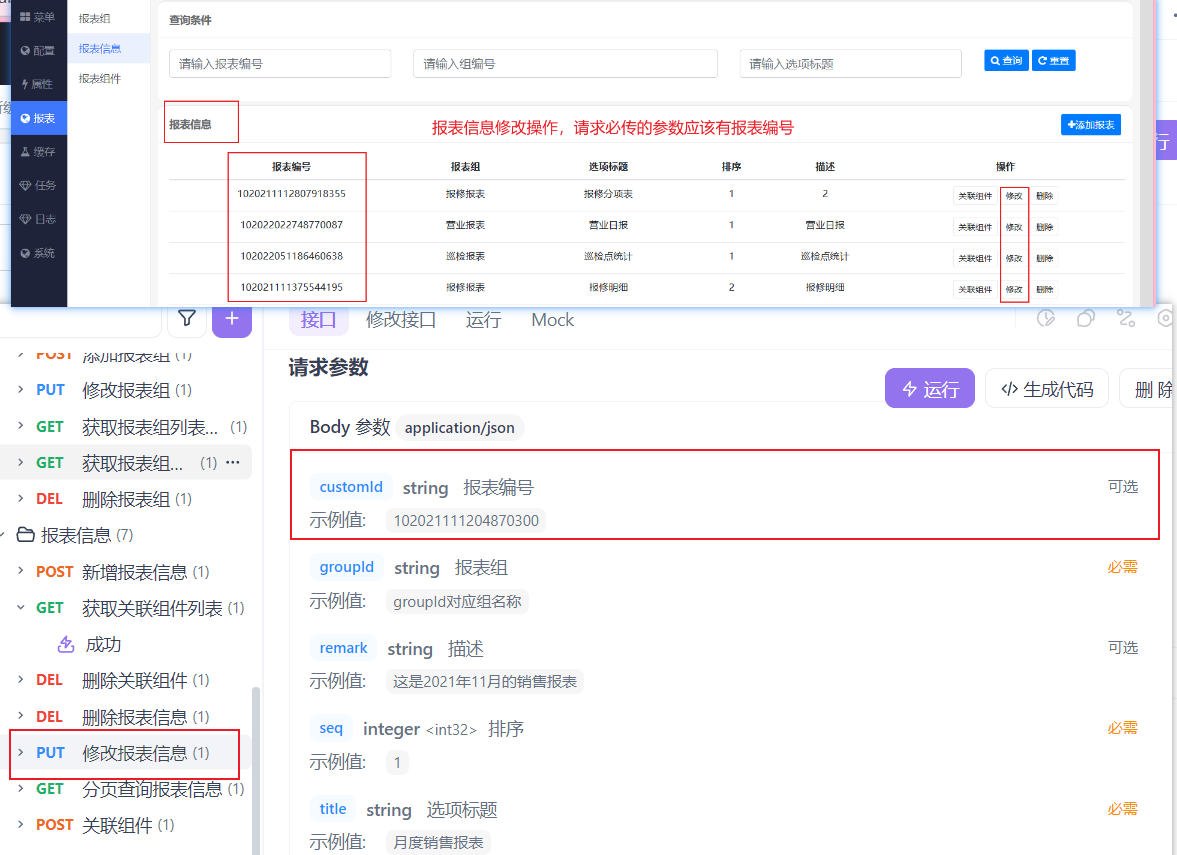This screenshot has width=1177, height=855.
Task: Click the blue 重置 reset button
Action: (1053, 60)
